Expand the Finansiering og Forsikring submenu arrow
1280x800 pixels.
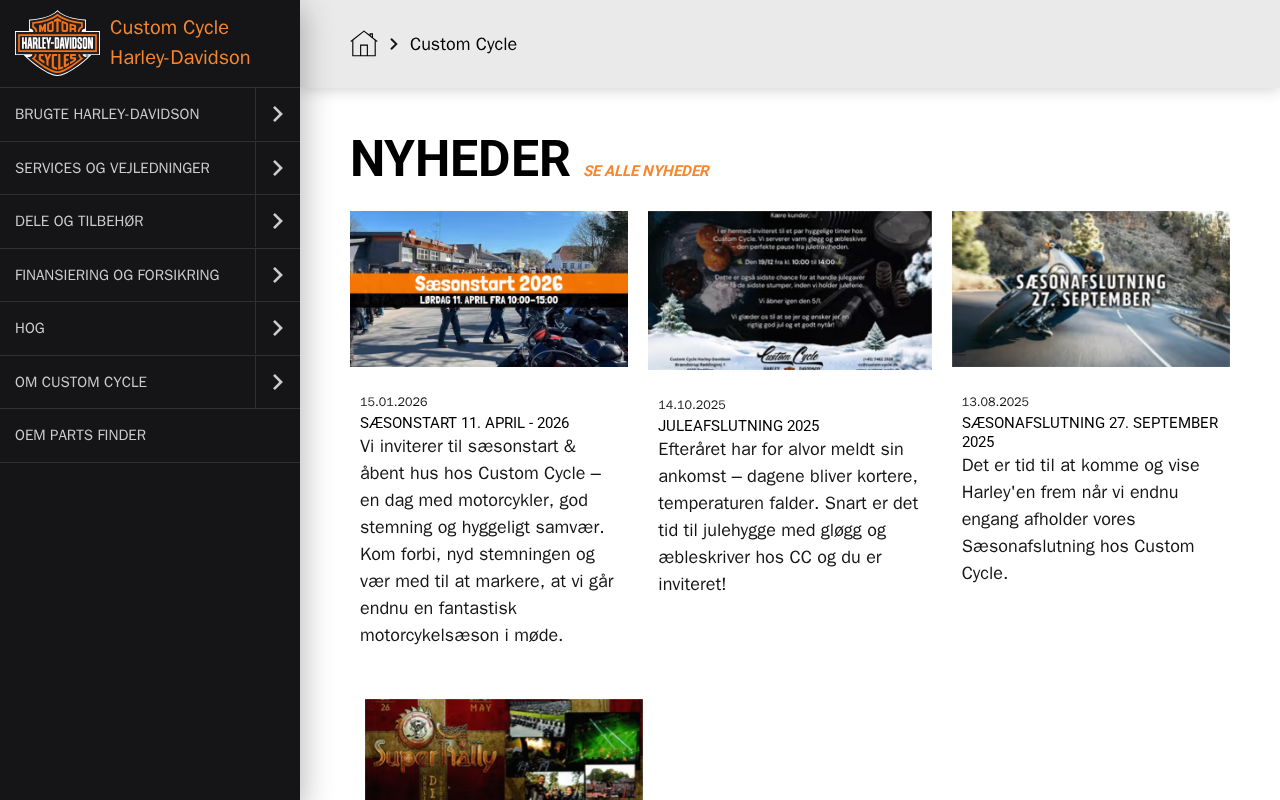[278, 275]
